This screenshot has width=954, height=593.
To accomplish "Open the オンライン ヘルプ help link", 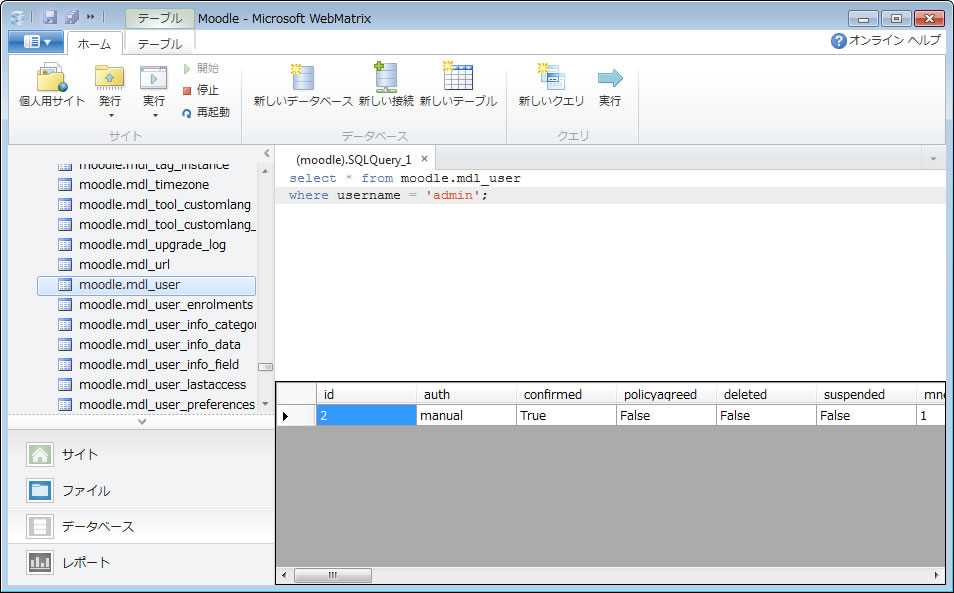I will point(886,40).
